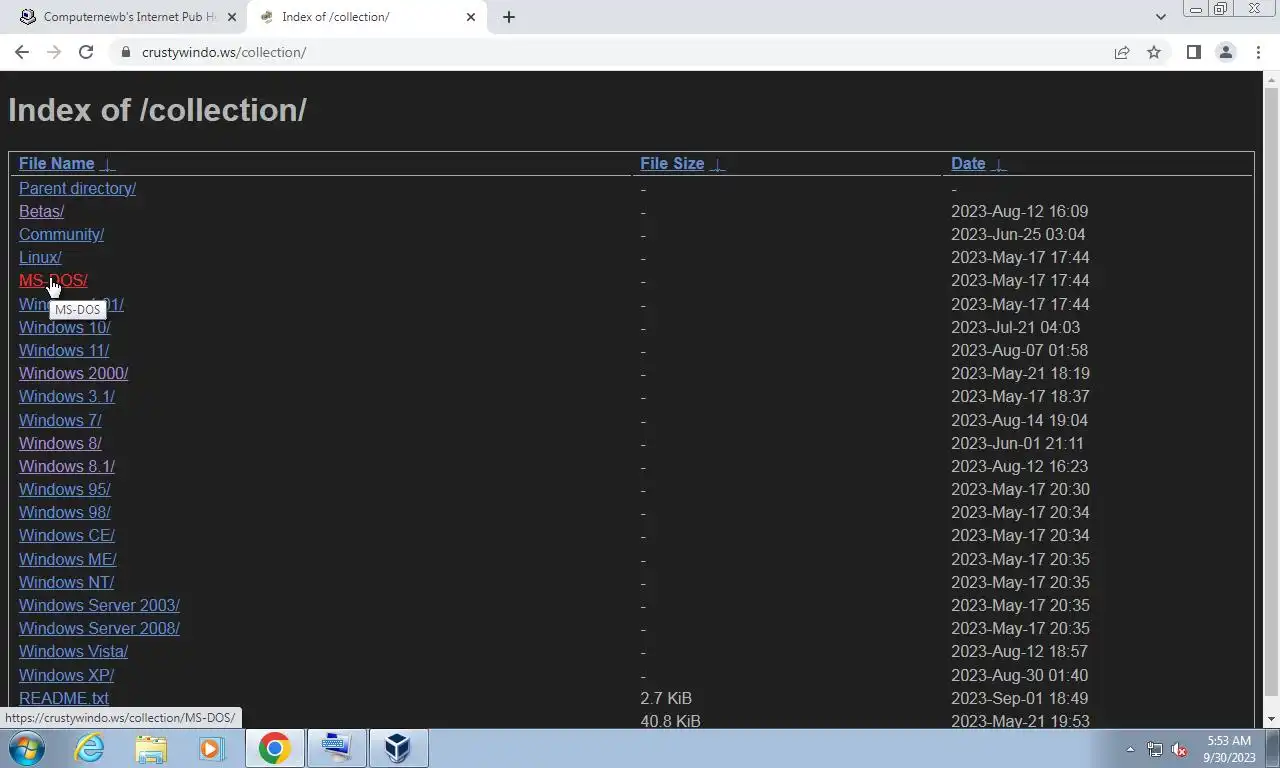1280x768 pixels.
Task: Click the browser forward arrow
Action: pyautogui.click(x=54, y=52)
